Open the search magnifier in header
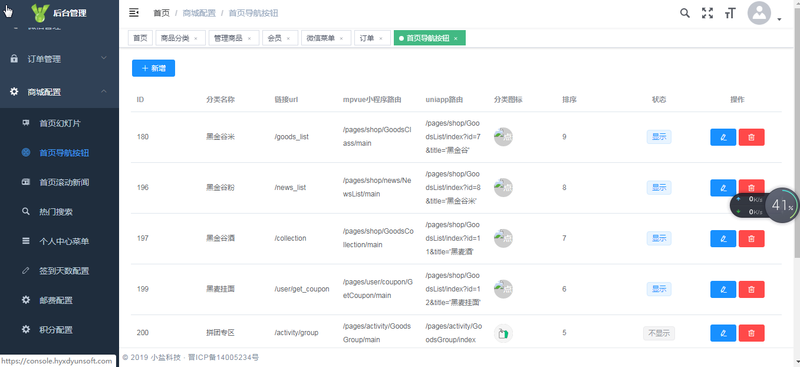The height and width of the screenshot is (367, 800). pos(685,13)
